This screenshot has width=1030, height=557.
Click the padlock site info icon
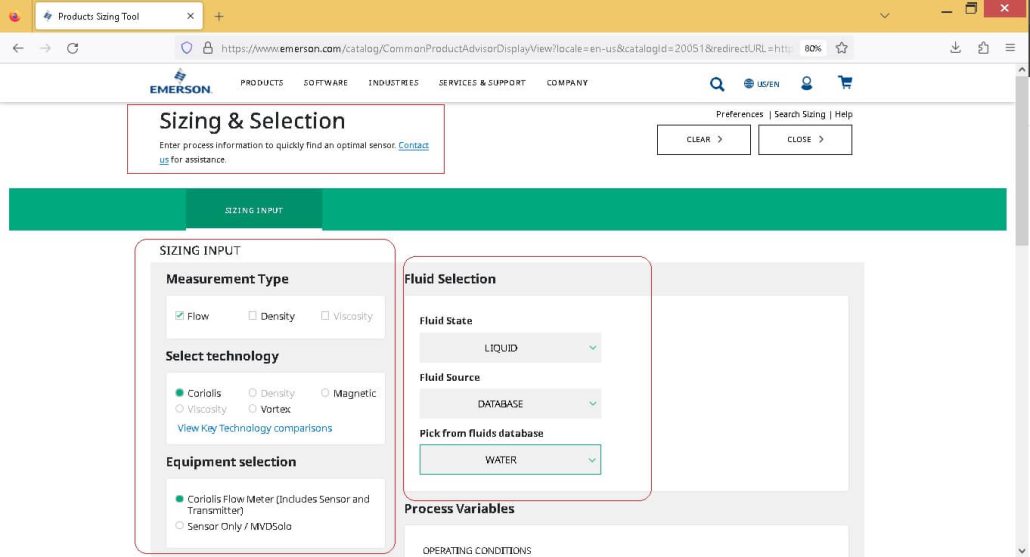click(x=208, y=48)
